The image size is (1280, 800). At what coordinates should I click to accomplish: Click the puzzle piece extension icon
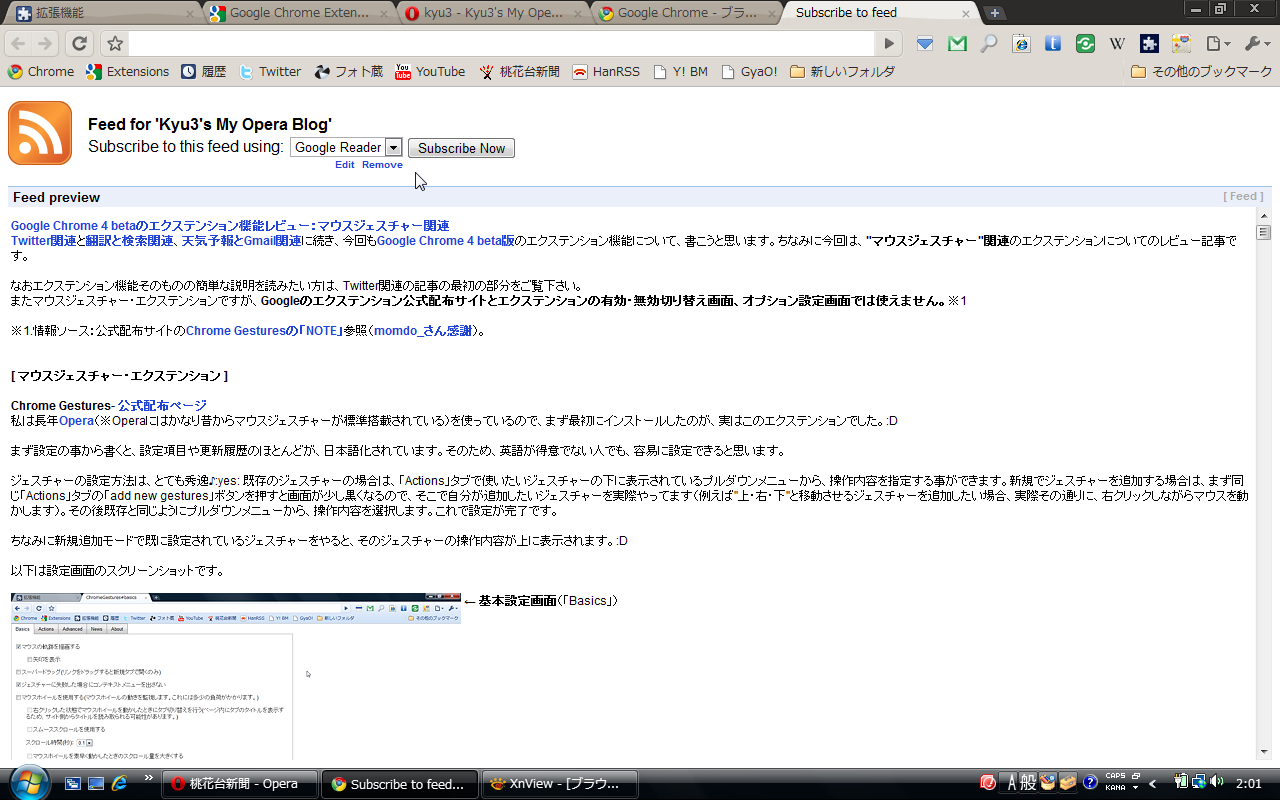1149,44
